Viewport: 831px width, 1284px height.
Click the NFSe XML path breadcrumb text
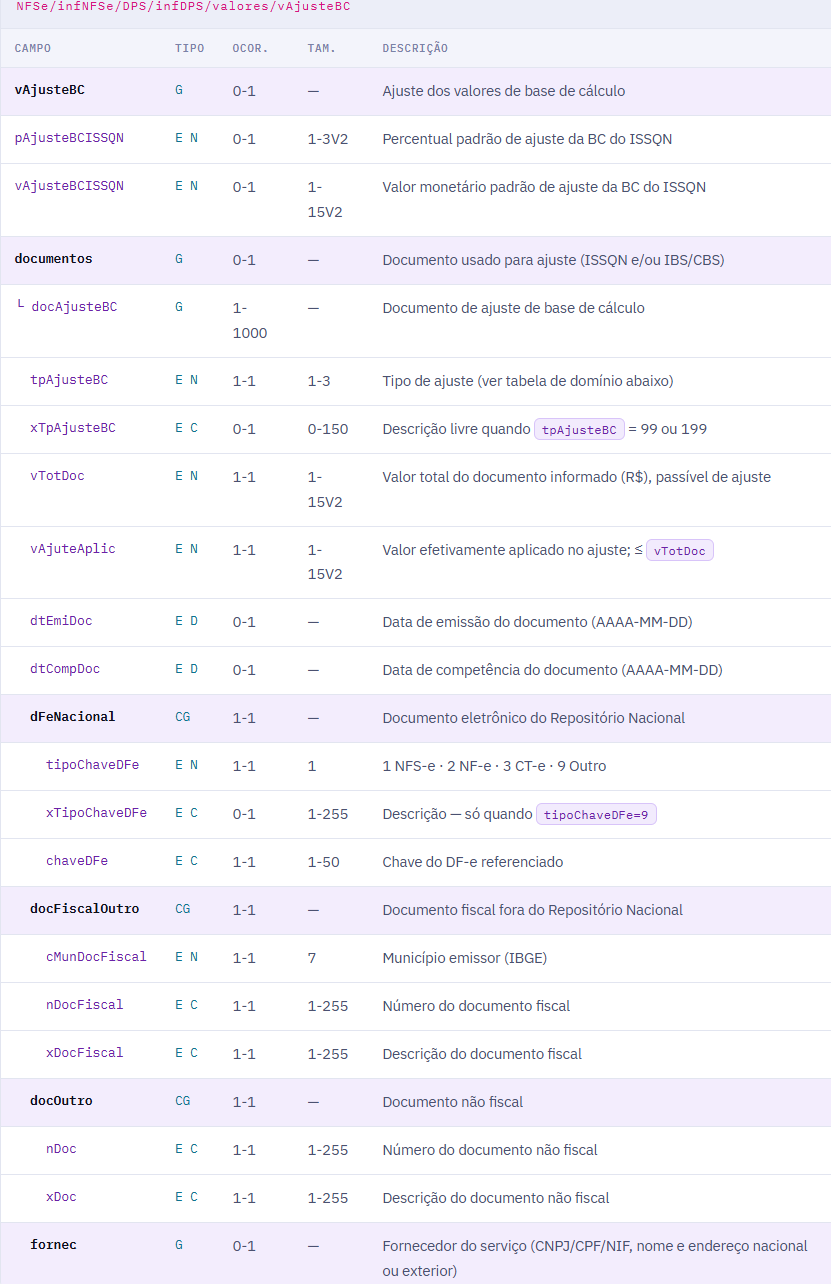[183, 6]
